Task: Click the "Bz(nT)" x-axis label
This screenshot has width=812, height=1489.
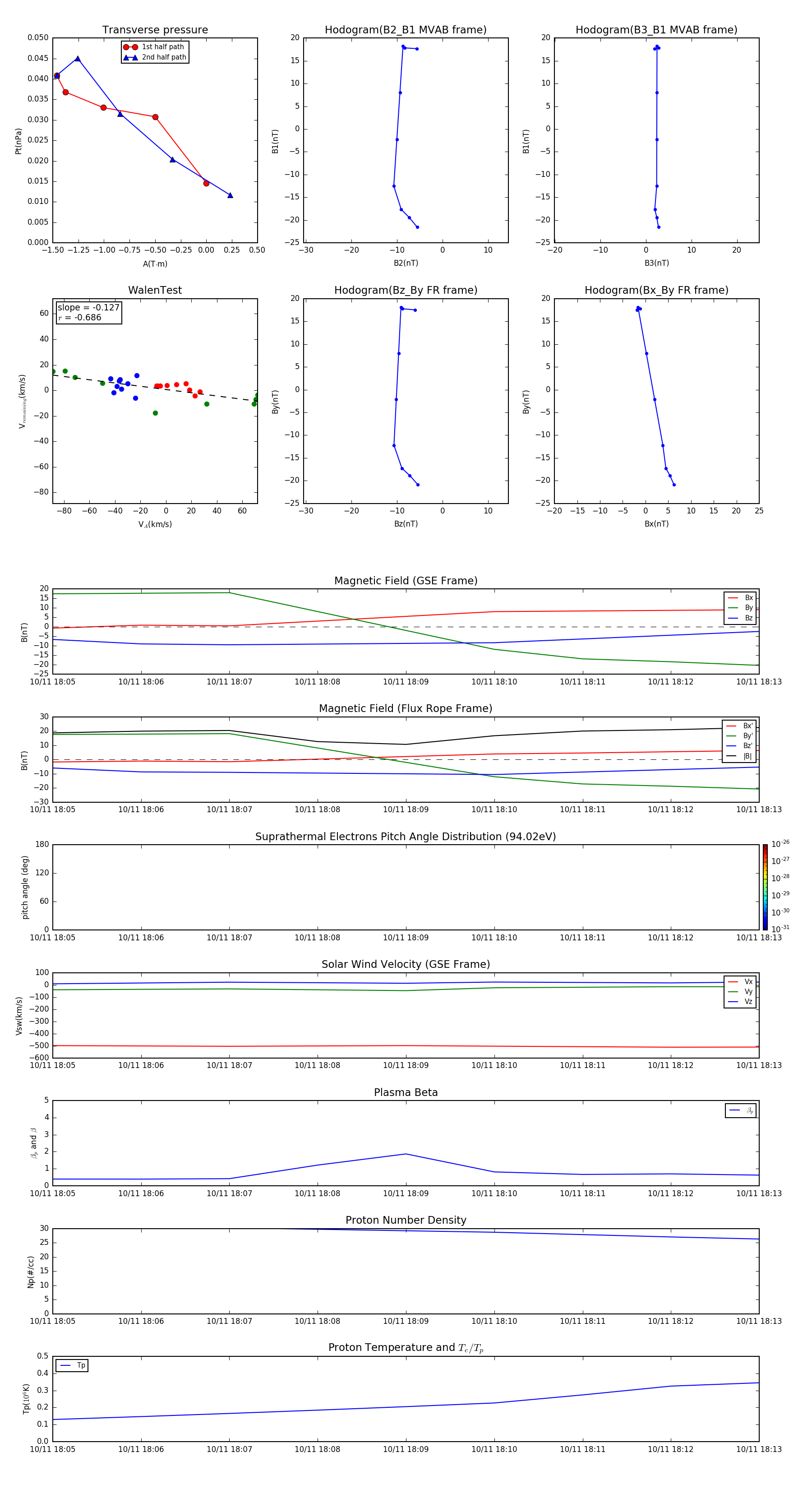Action: [x=406, y=524]
